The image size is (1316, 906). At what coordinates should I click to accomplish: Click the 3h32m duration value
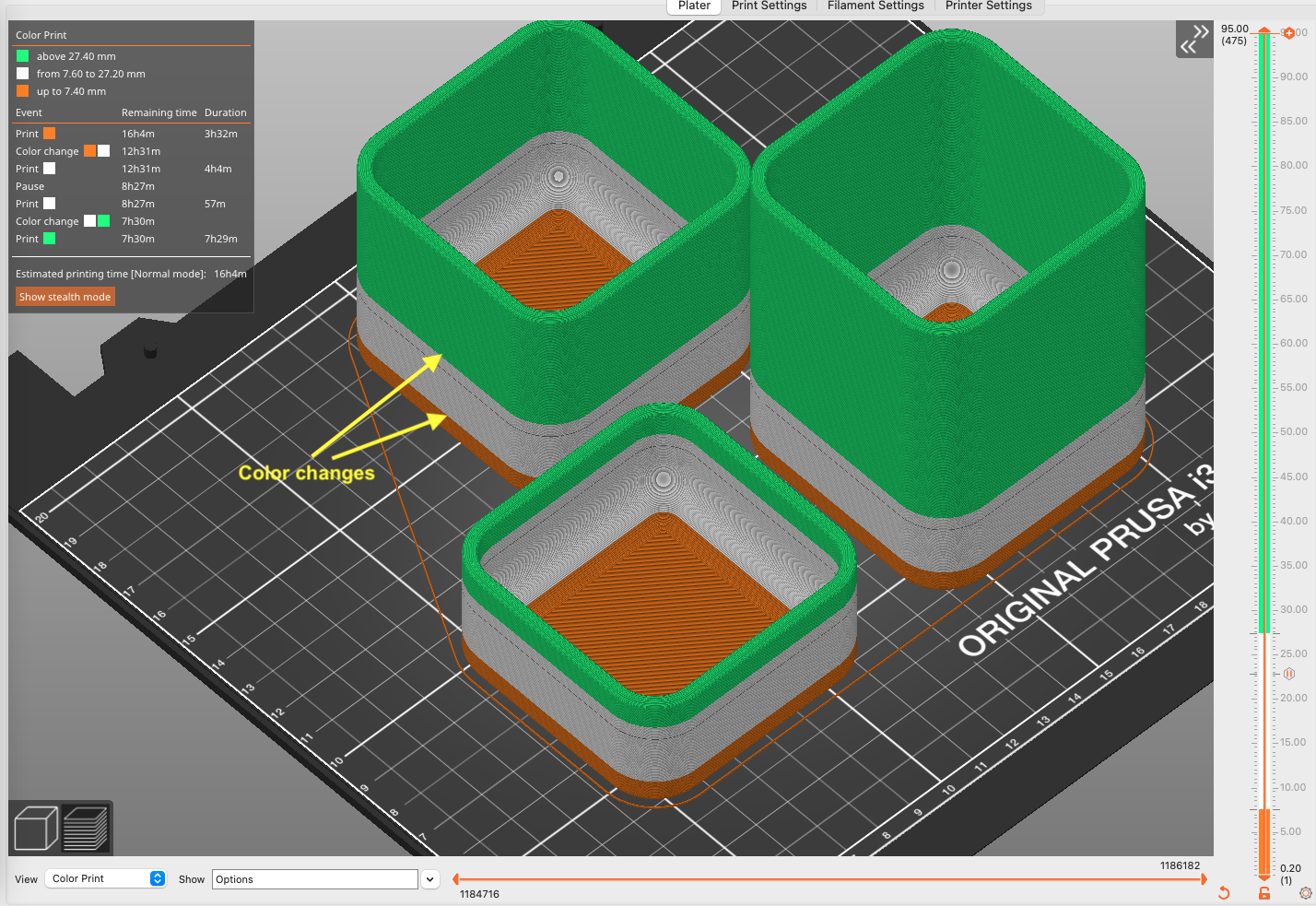221,134
